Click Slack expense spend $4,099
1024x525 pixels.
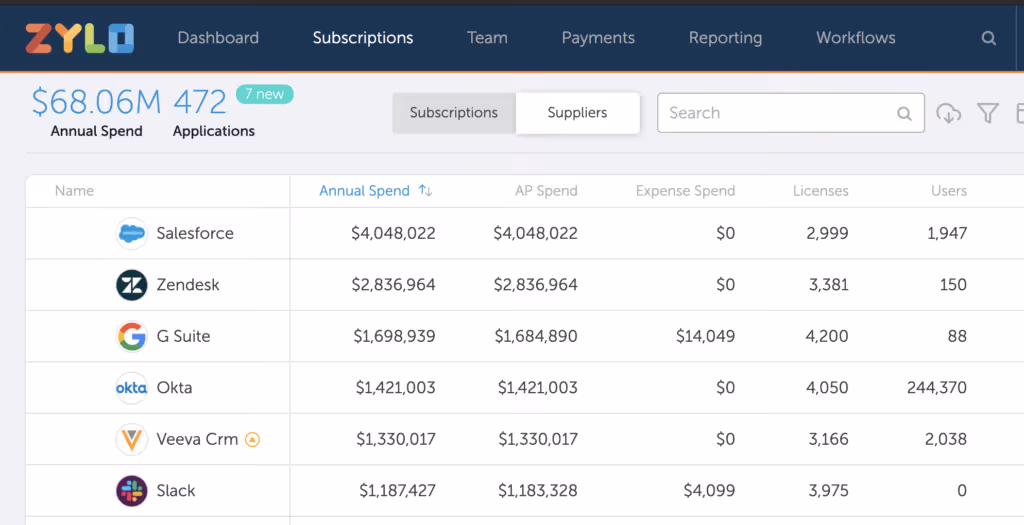(x=709, y=491)
